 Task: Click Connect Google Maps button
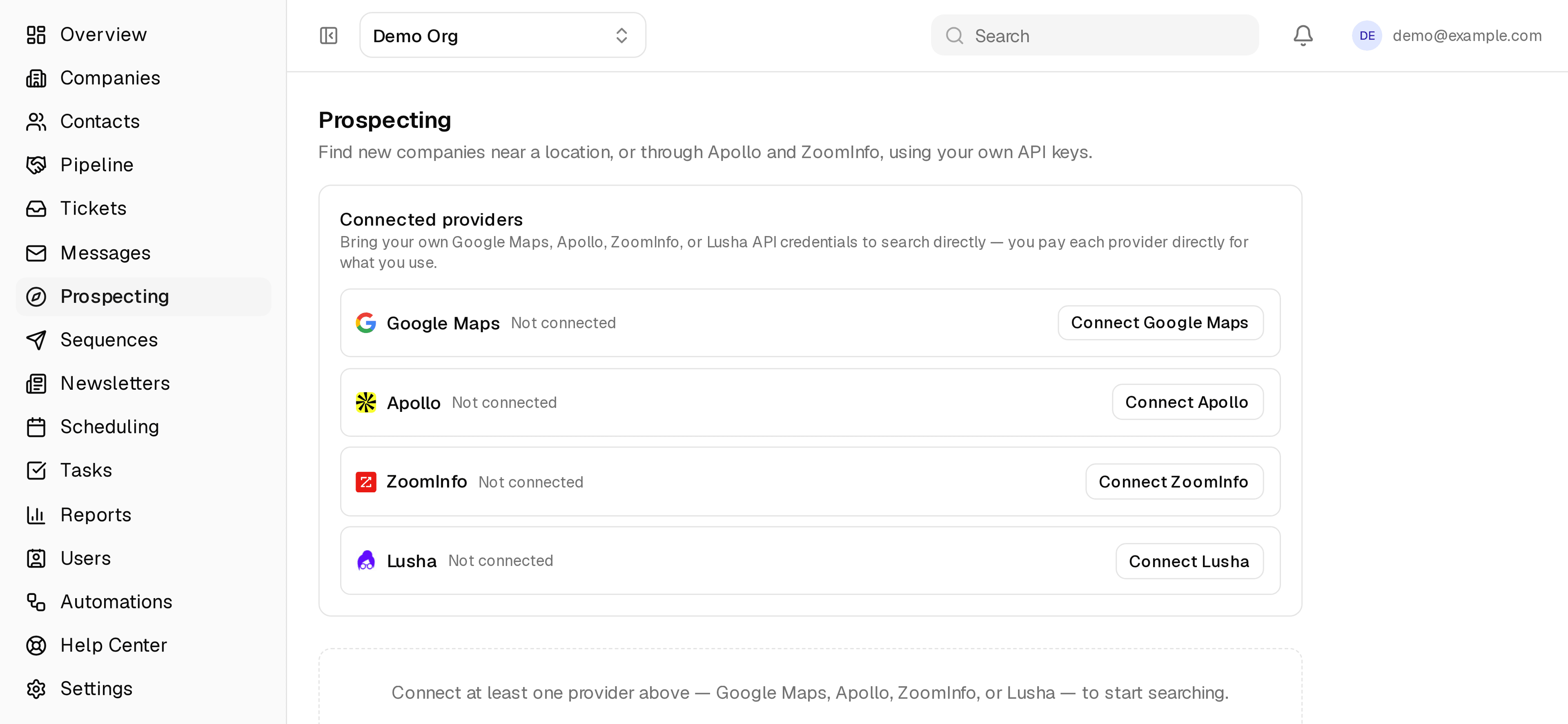click(x=1160, y=323)
